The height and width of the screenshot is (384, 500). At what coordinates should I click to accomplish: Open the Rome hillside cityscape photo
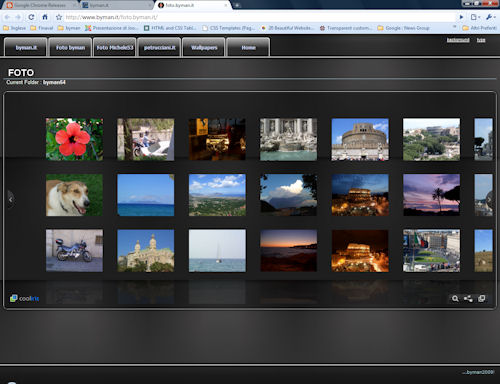click(431, 139)
